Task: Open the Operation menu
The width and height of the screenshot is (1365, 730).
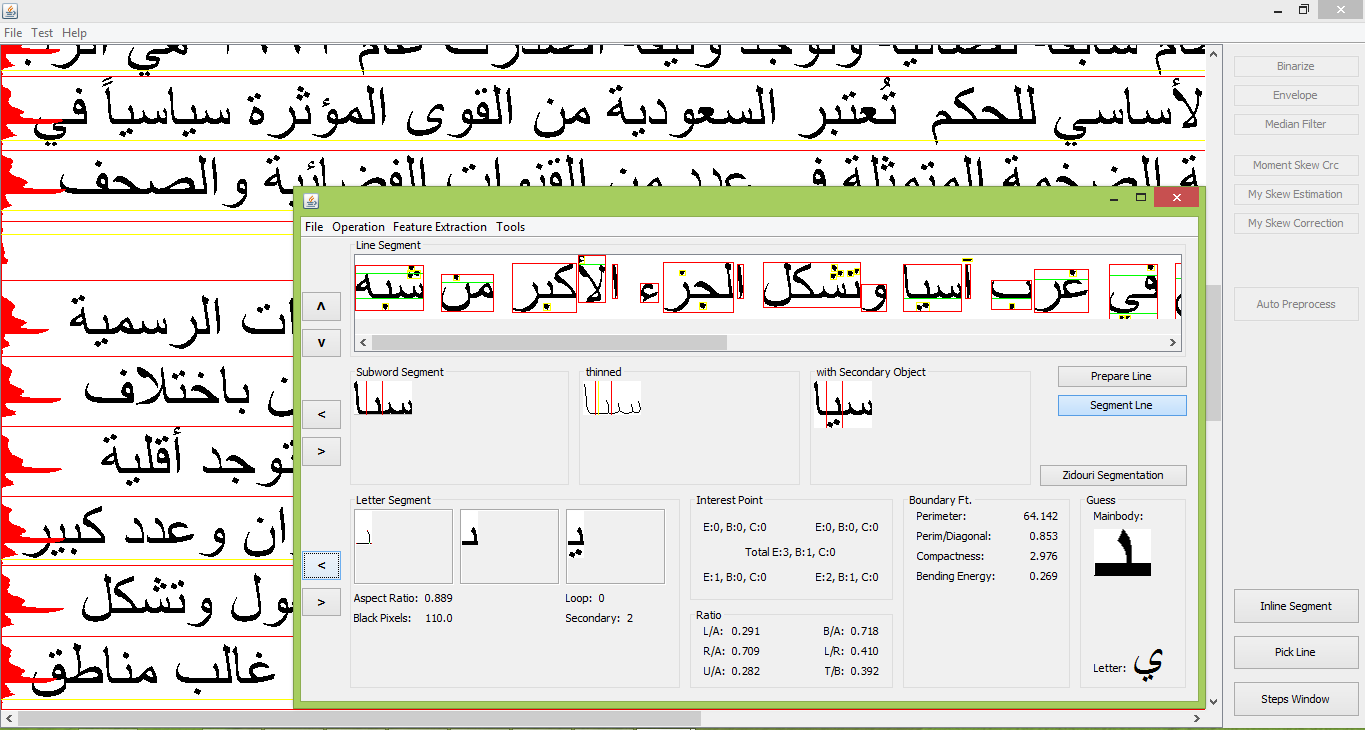Action: (x=358, y=227)
